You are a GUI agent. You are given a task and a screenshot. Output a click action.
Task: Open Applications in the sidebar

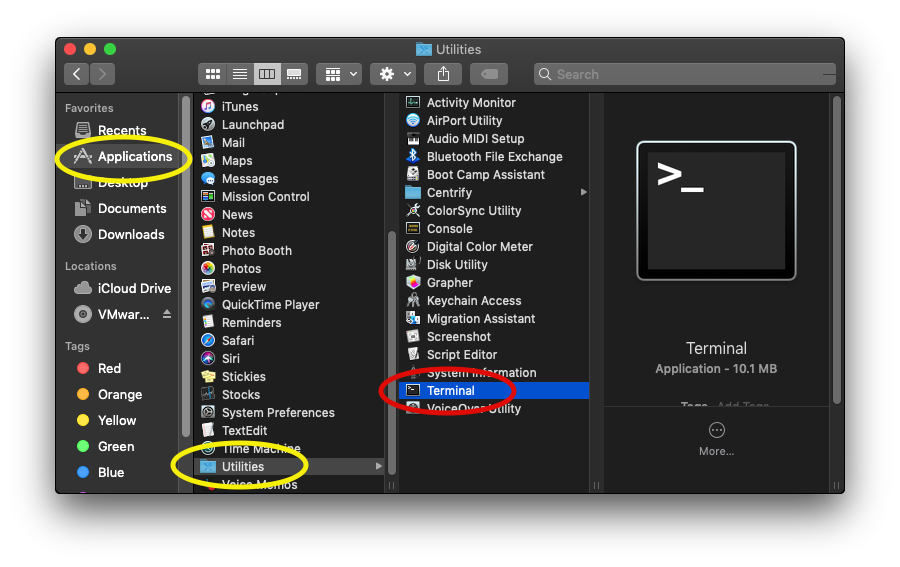(134, 156)
